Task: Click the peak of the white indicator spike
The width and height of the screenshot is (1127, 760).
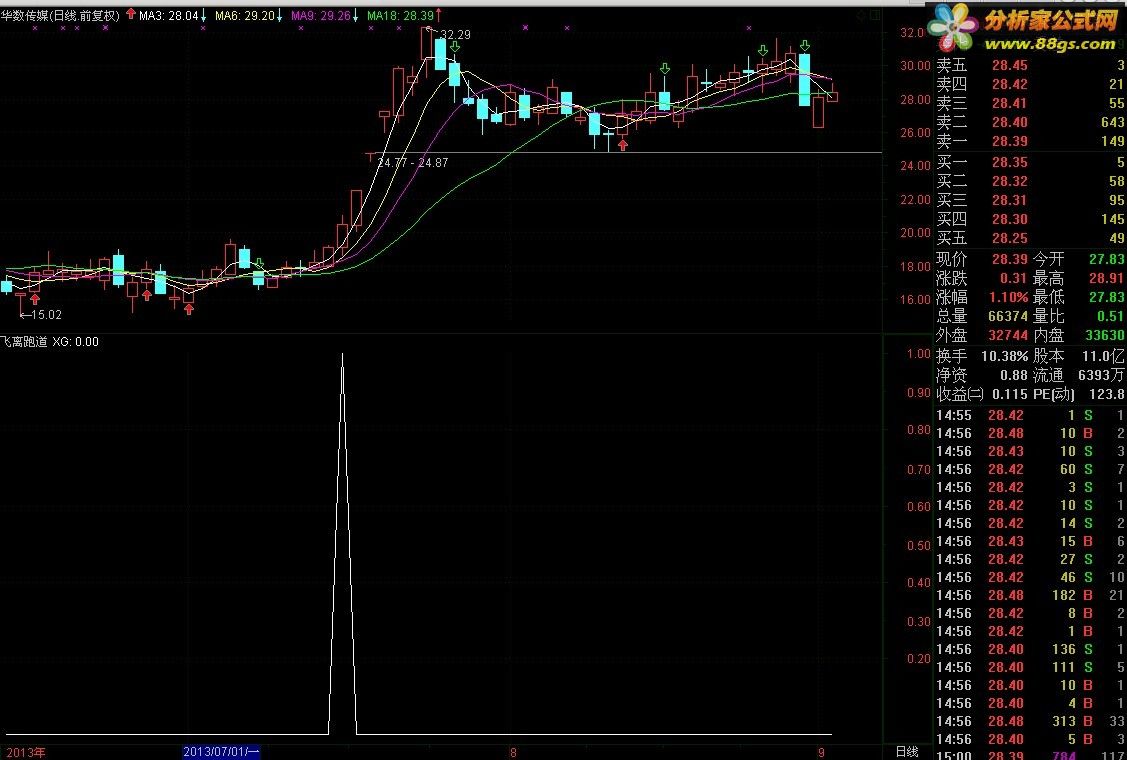Action: pos(342,354)
